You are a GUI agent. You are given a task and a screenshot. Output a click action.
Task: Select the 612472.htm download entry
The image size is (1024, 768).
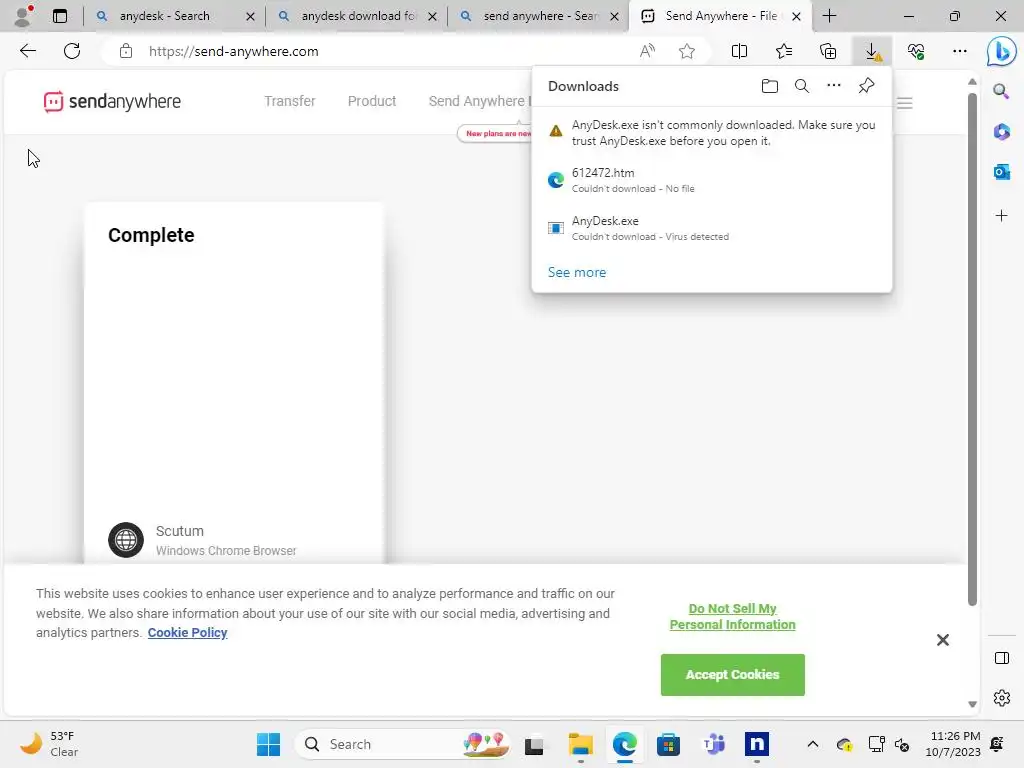click(712, 180)
